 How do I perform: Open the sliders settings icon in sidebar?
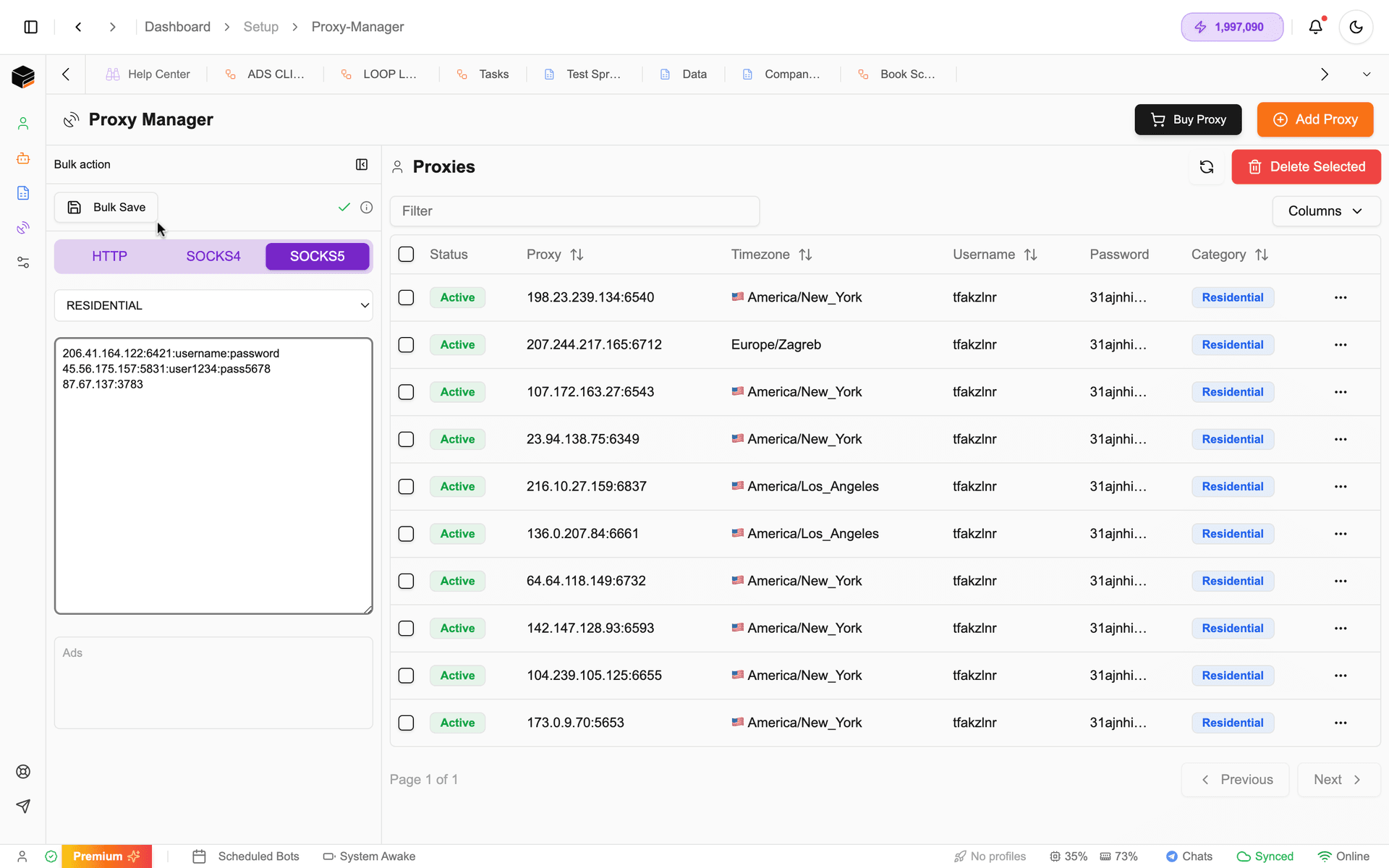[23, 262]
